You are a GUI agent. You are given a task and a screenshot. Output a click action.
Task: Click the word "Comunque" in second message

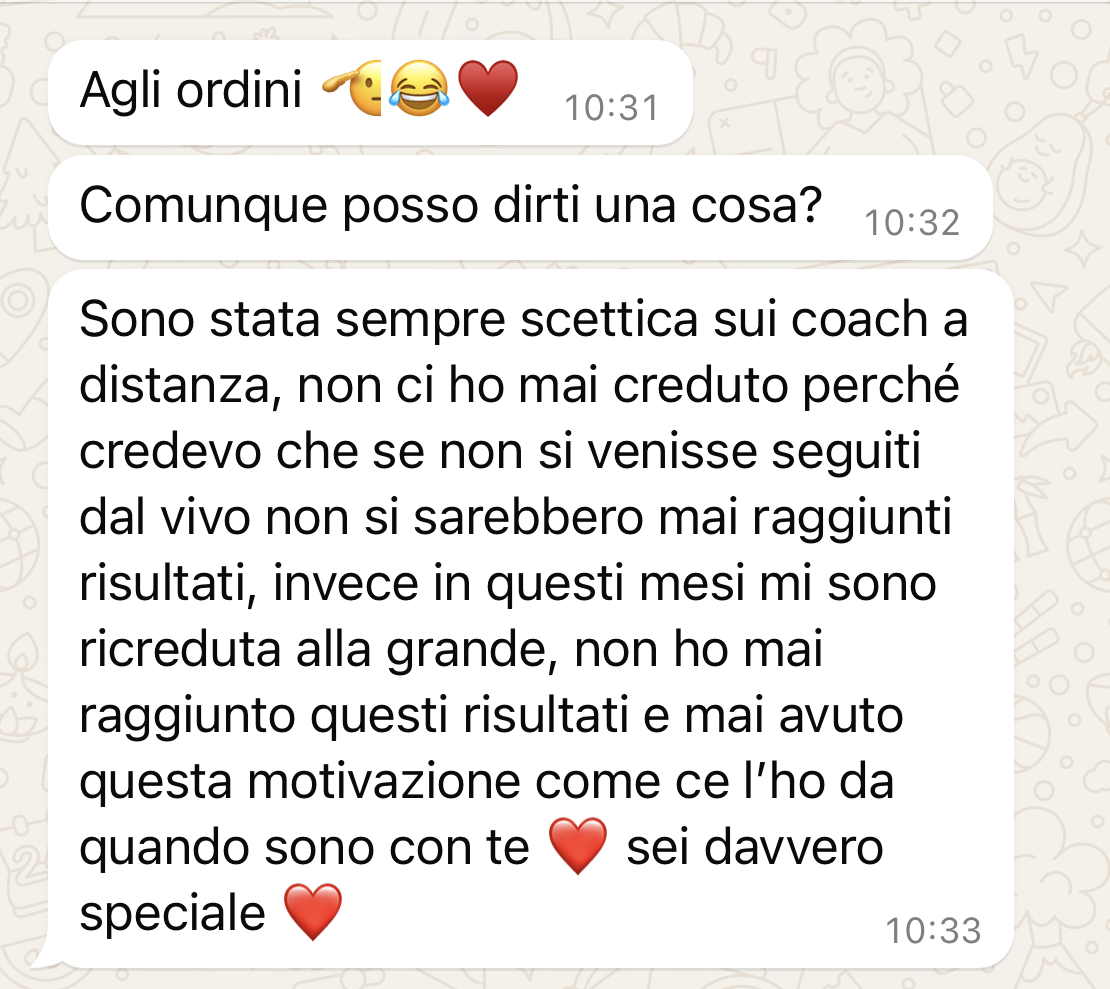point(204,207)
